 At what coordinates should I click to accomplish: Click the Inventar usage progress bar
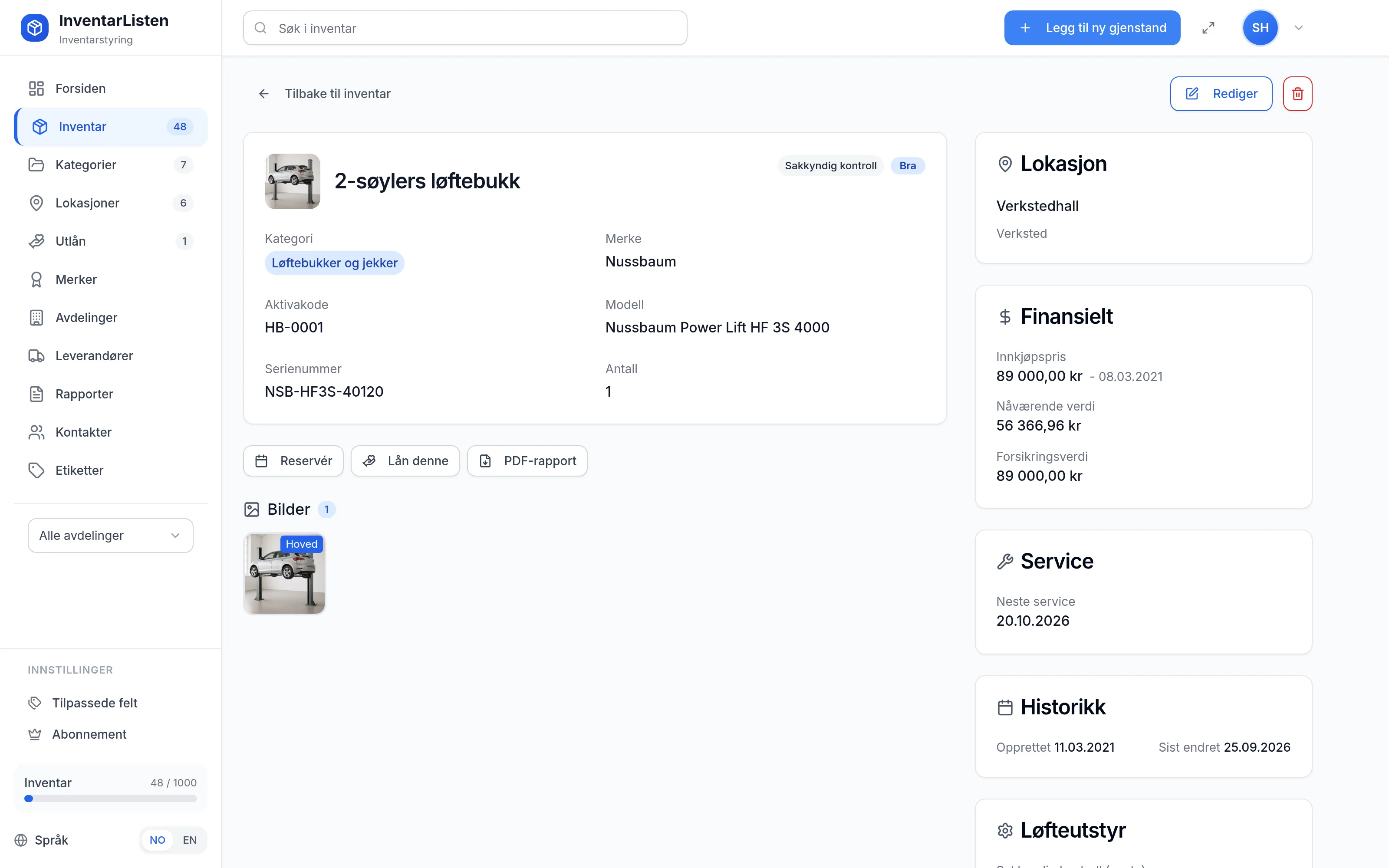coord(110,799)
